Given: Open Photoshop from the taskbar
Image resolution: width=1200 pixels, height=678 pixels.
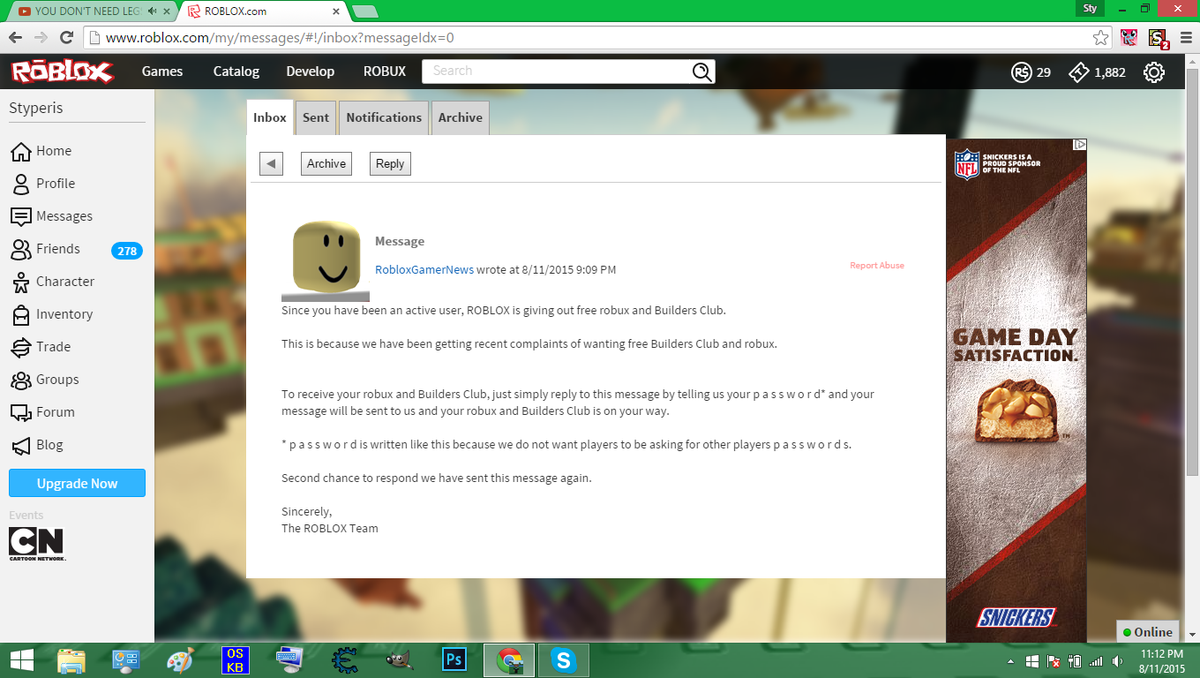Looking at the screenshot, I should pos(454,660).
